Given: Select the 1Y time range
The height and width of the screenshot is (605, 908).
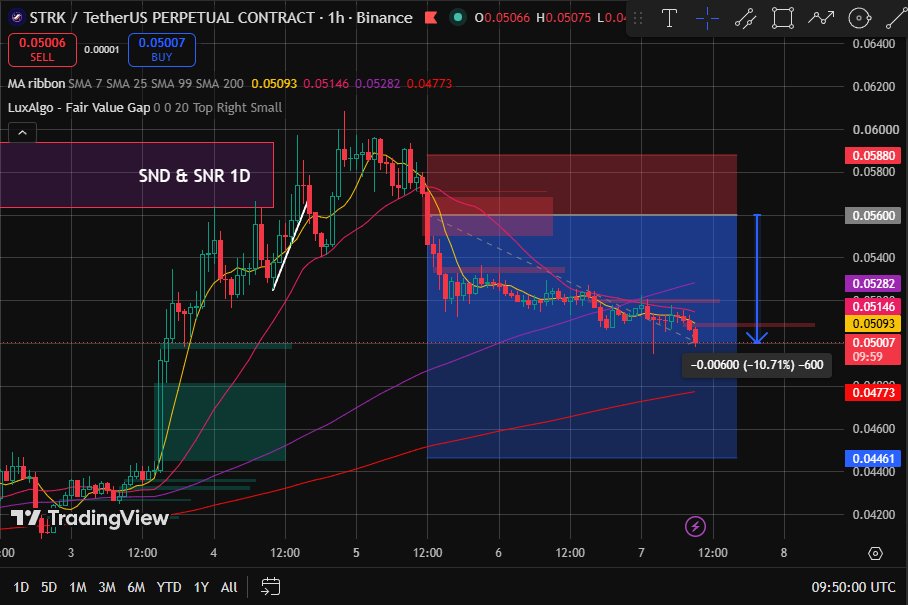Looking at the screenshot, I should tap(201, 587).
